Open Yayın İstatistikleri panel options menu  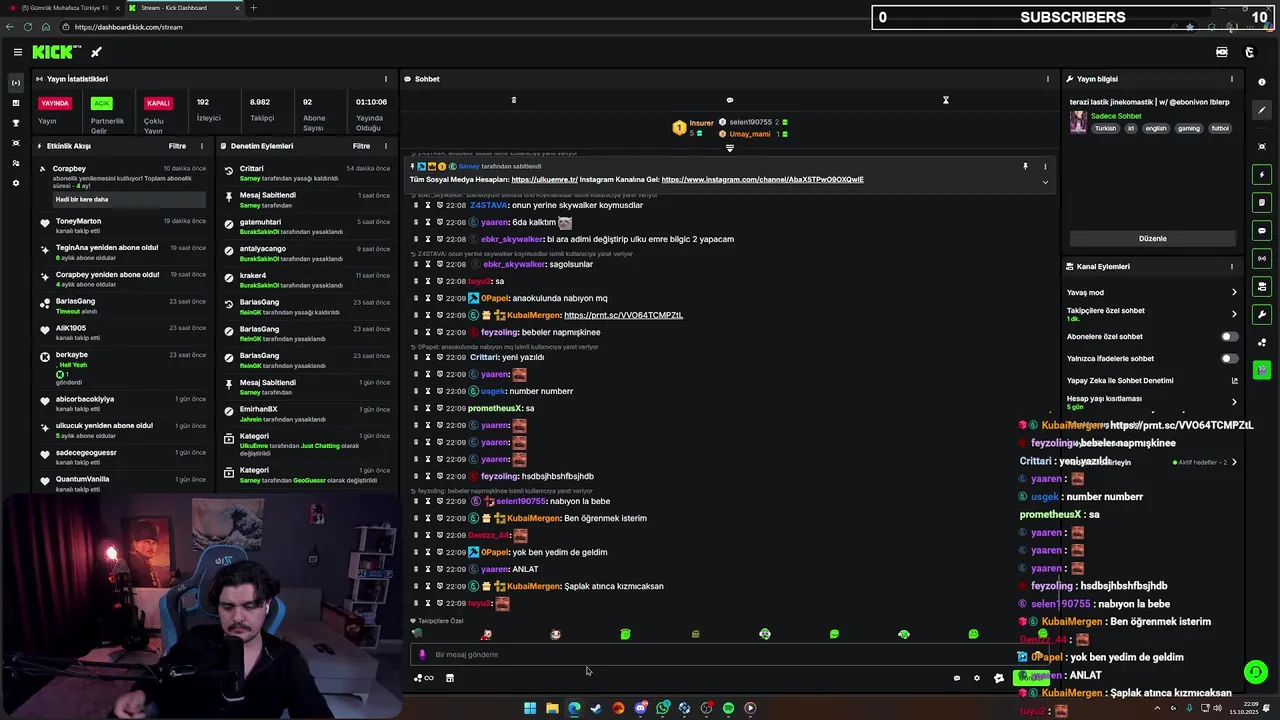386,79
